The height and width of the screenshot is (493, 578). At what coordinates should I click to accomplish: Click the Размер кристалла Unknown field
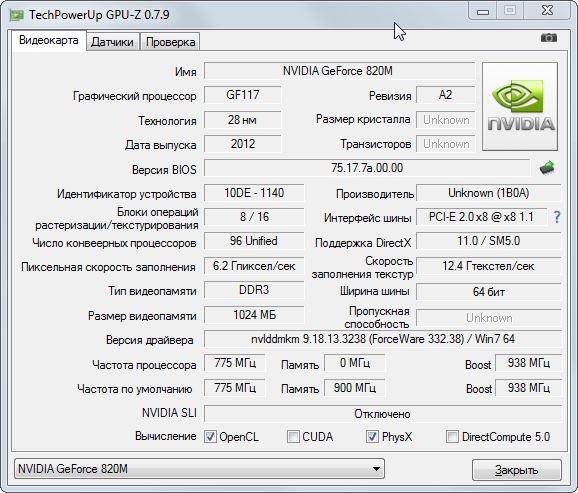click(x=445, y=120)
